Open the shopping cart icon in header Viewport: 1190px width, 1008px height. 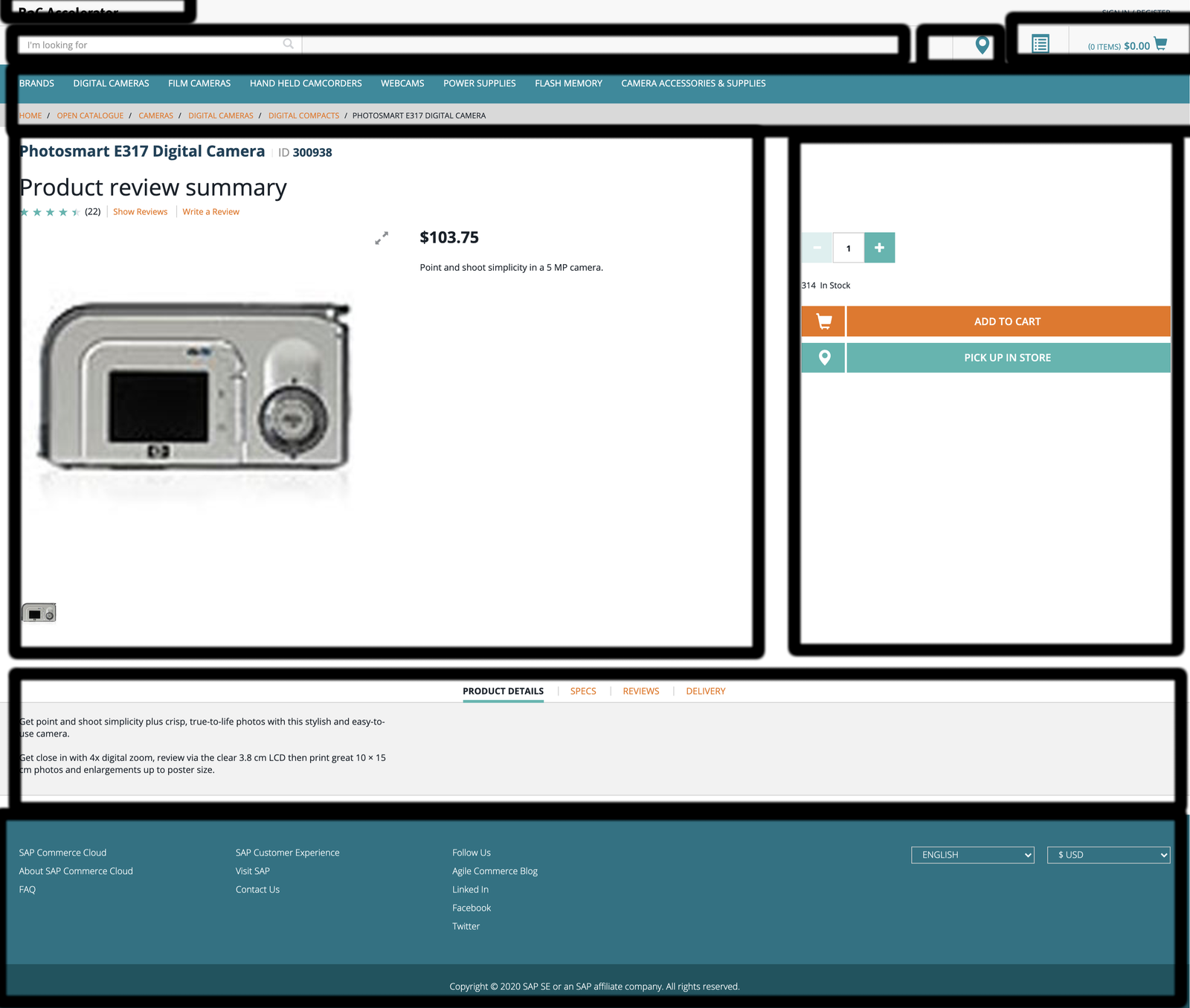(x=1160, y=44)
